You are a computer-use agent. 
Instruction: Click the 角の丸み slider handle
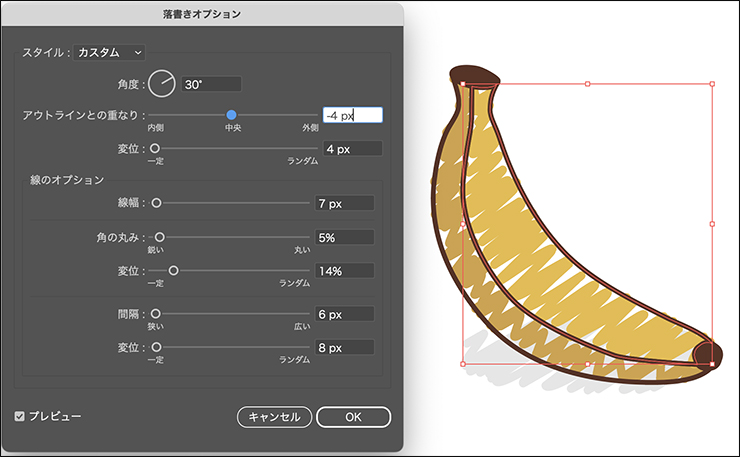(x=156, y=238)
